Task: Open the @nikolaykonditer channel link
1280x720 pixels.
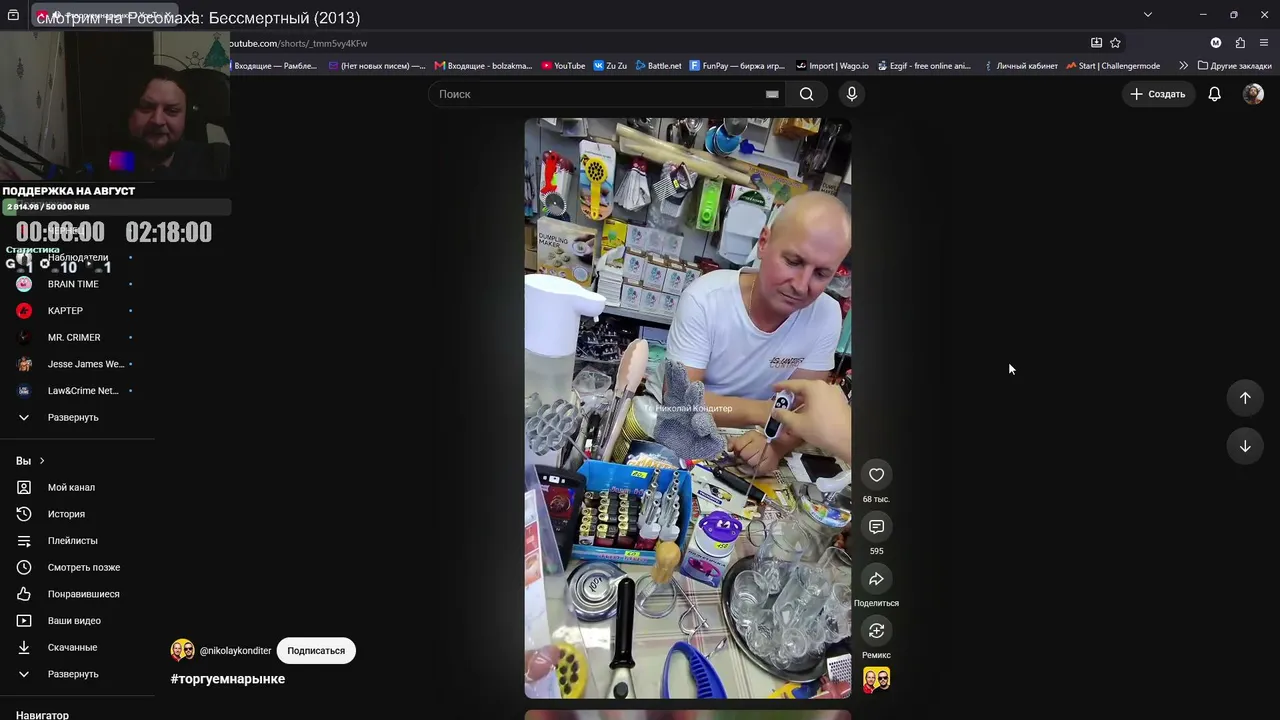Action: tap(236, 651)
